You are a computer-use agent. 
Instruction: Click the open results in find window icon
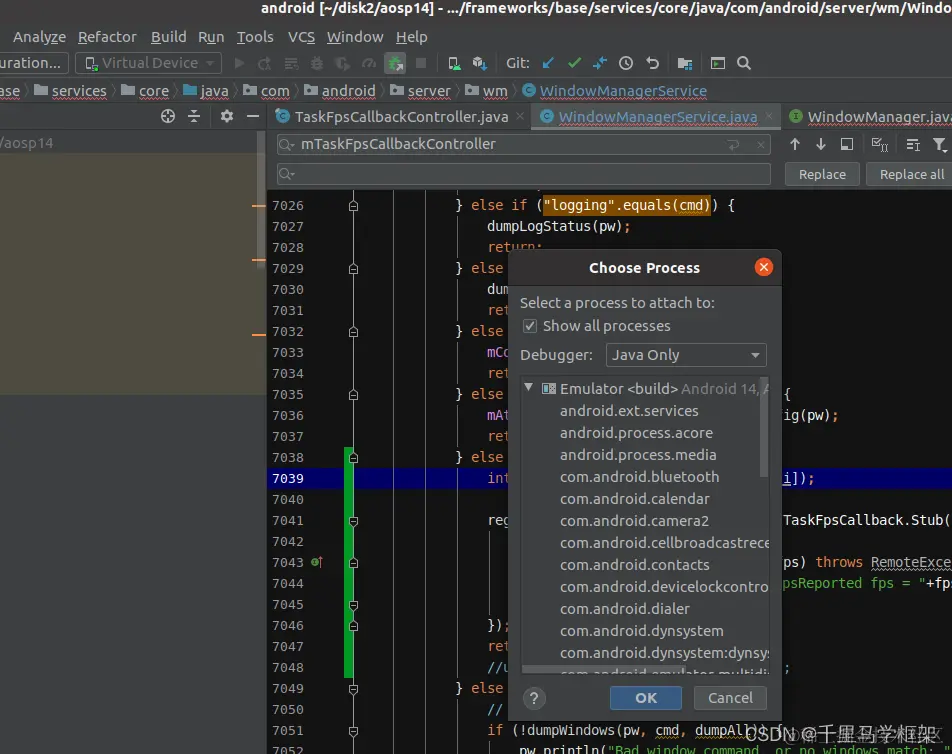tap(846, 144)
